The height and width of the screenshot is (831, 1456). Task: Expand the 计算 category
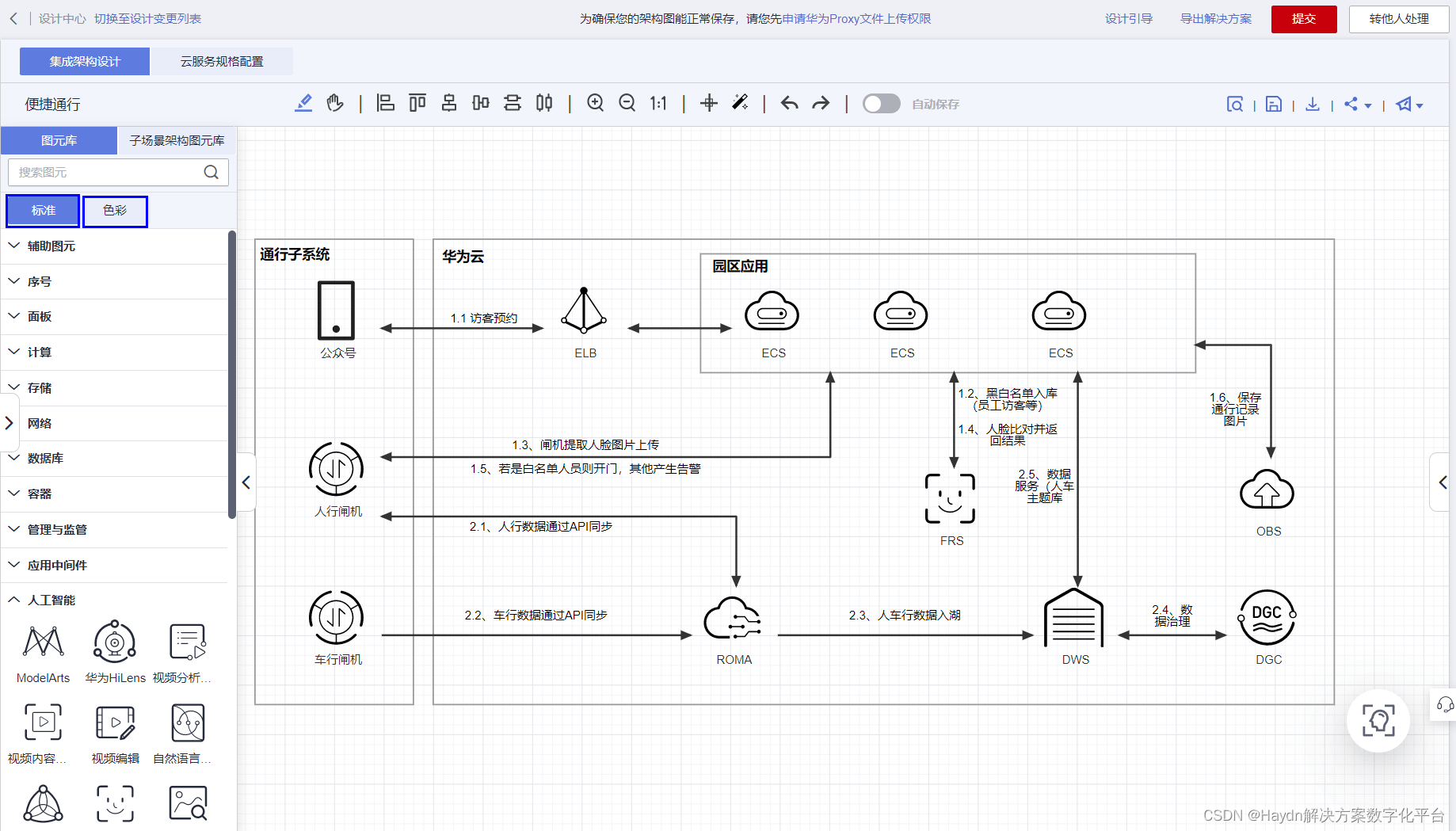pos(115,352)
